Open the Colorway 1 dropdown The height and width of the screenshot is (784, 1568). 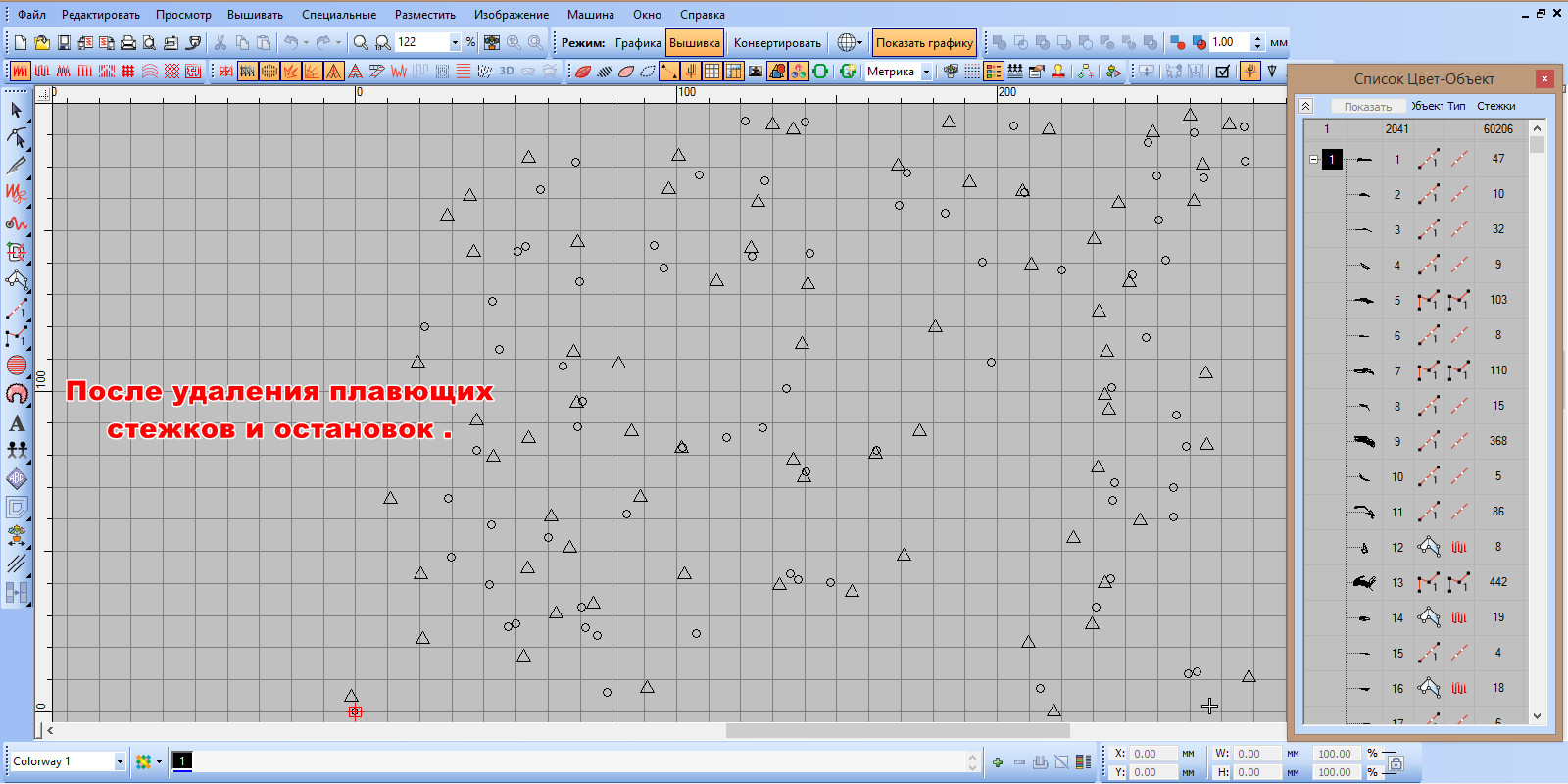click(120, 761)
